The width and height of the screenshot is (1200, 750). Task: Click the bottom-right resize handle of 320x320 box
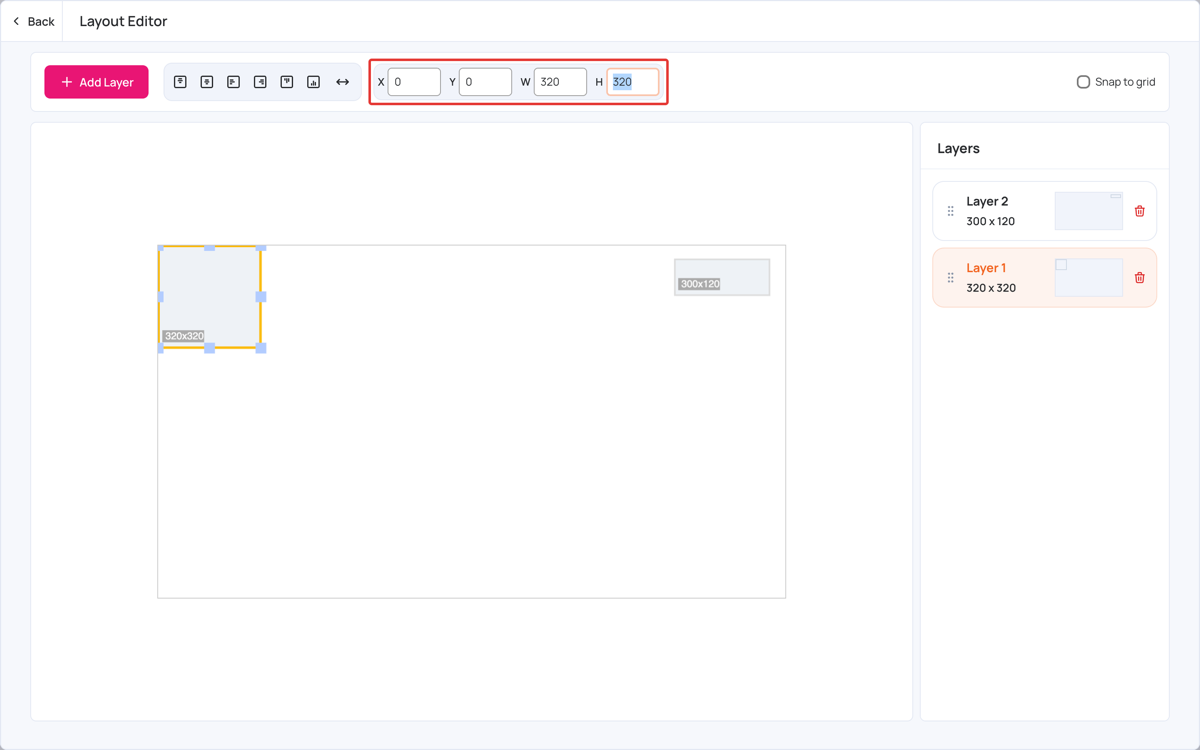point(261,348)
